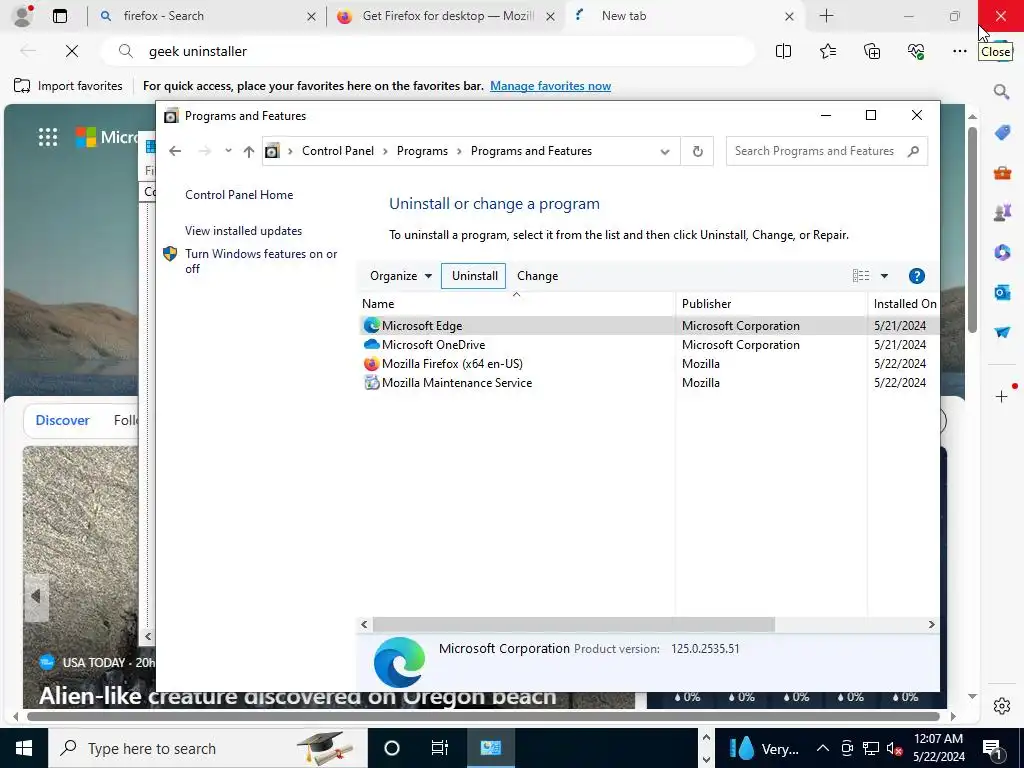Expand breadcrumb arrow after Programs
This screenshot has width=1024, height=768.
point(459,152)
